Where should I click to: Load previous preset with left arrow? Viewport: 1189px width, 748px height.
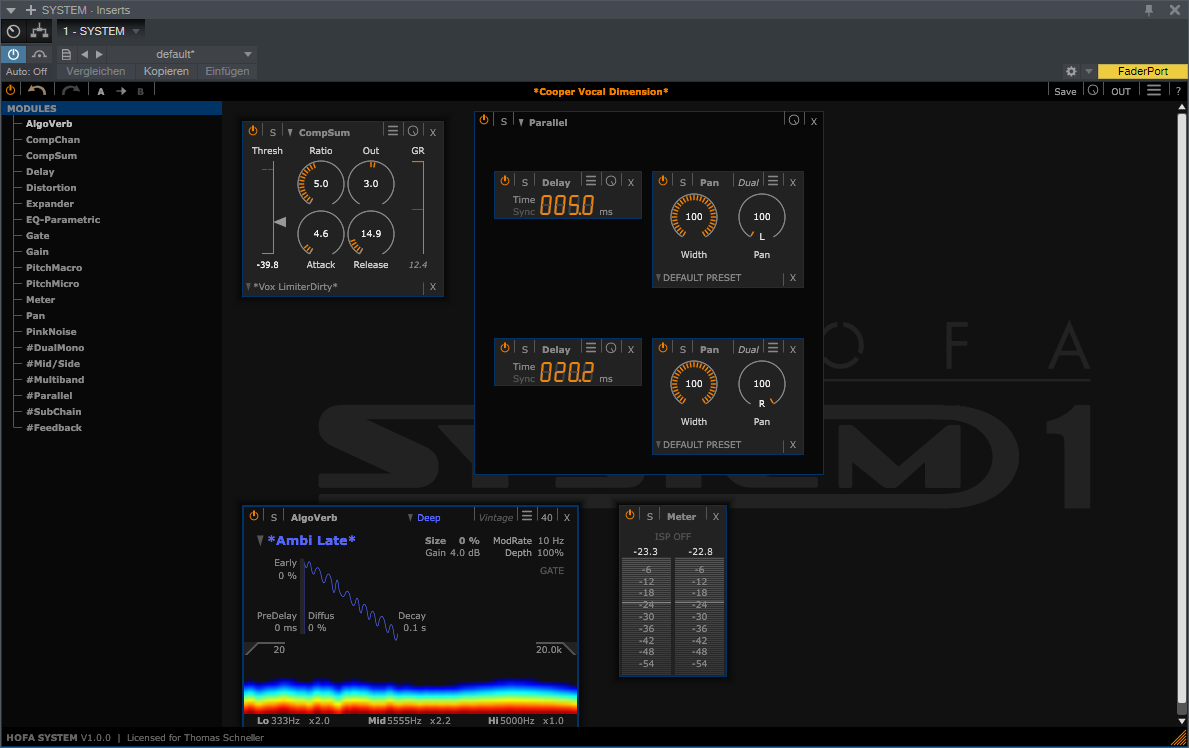point(84,54)
